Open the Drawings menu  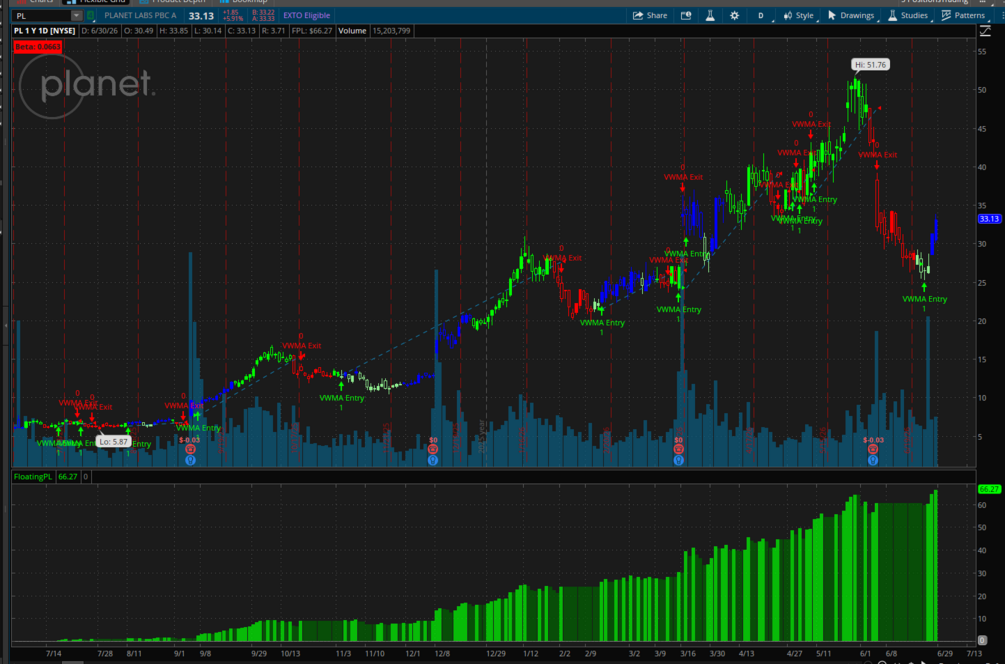click(851, 15)
